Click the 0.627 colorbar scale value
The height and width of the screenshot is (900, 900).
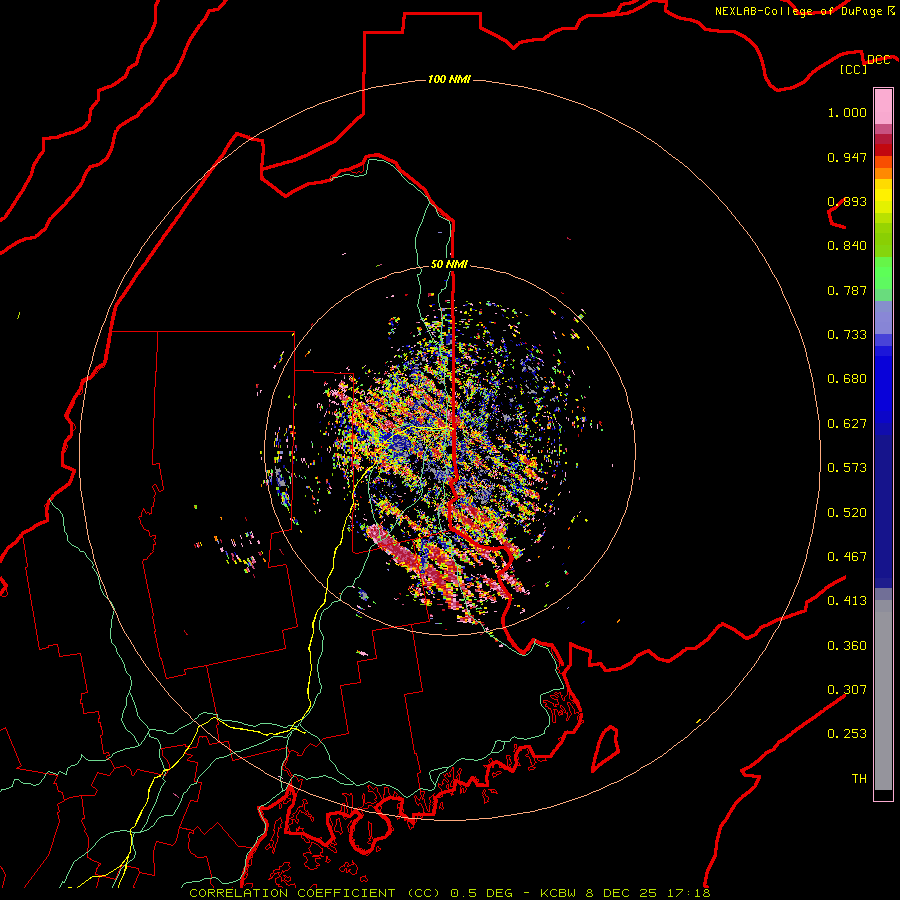[x=847, y=424]
